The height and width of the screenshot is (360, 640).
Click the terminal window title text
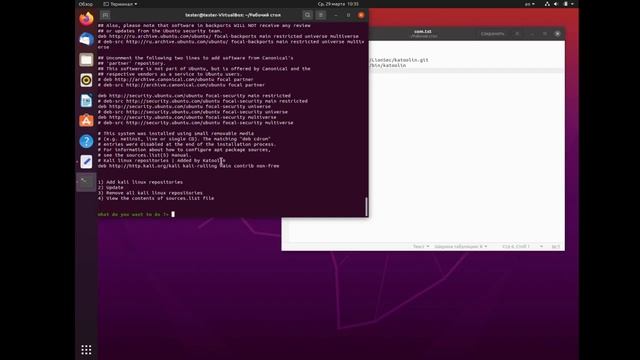pos(233,15)
